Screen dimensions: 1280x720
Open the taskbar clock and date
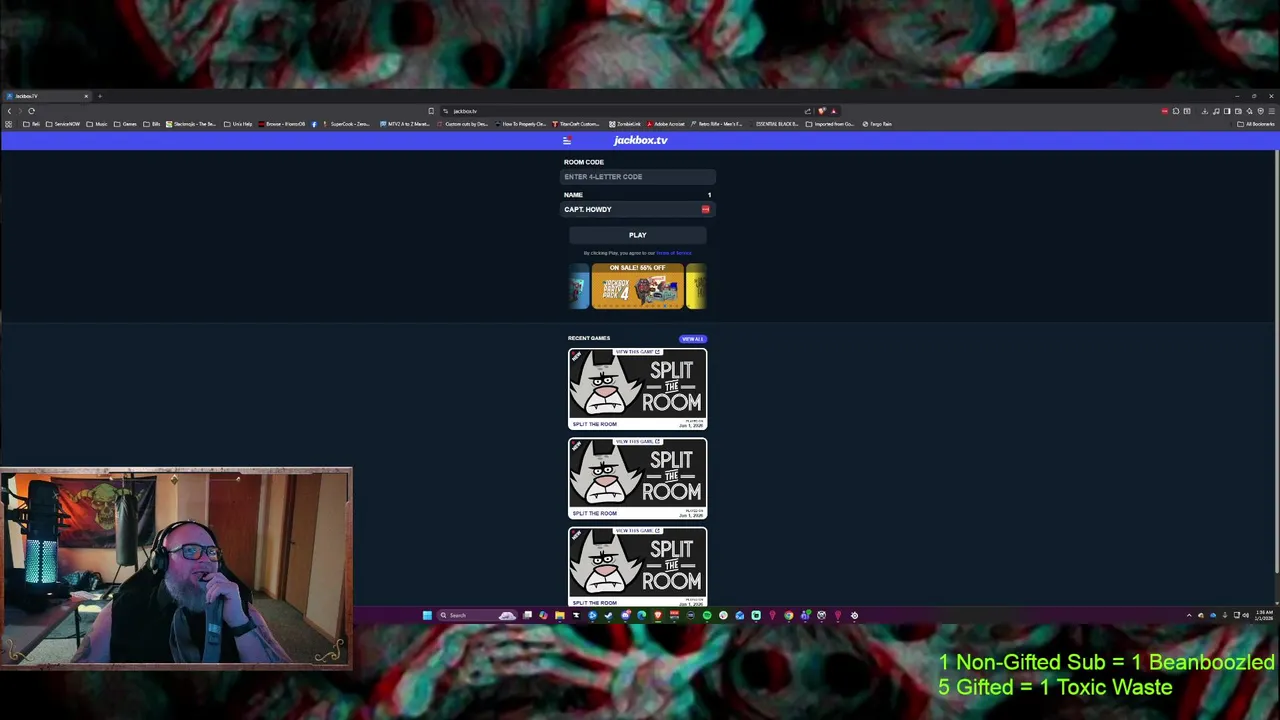1265,615
